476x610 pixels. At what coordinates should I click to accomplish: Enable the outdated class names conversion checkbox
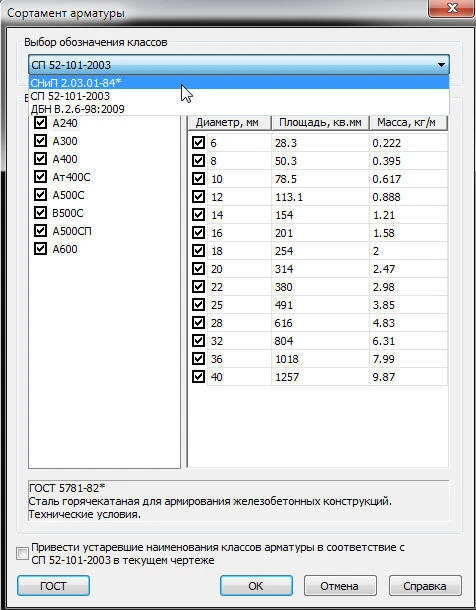[x=23, y=553]
